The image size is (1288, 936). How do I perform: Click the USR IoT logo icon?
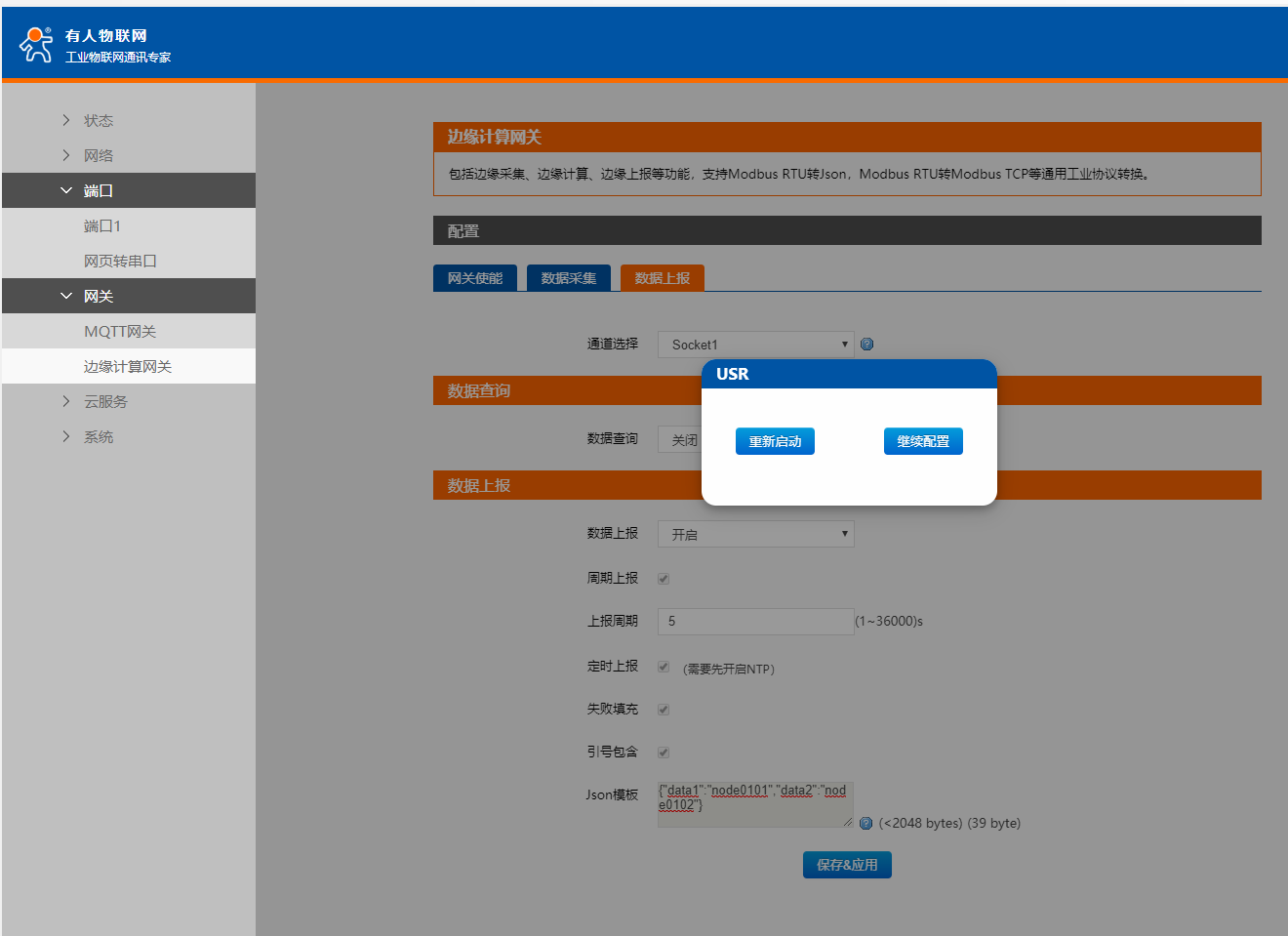pyautogui.click(x=36, y=44)
